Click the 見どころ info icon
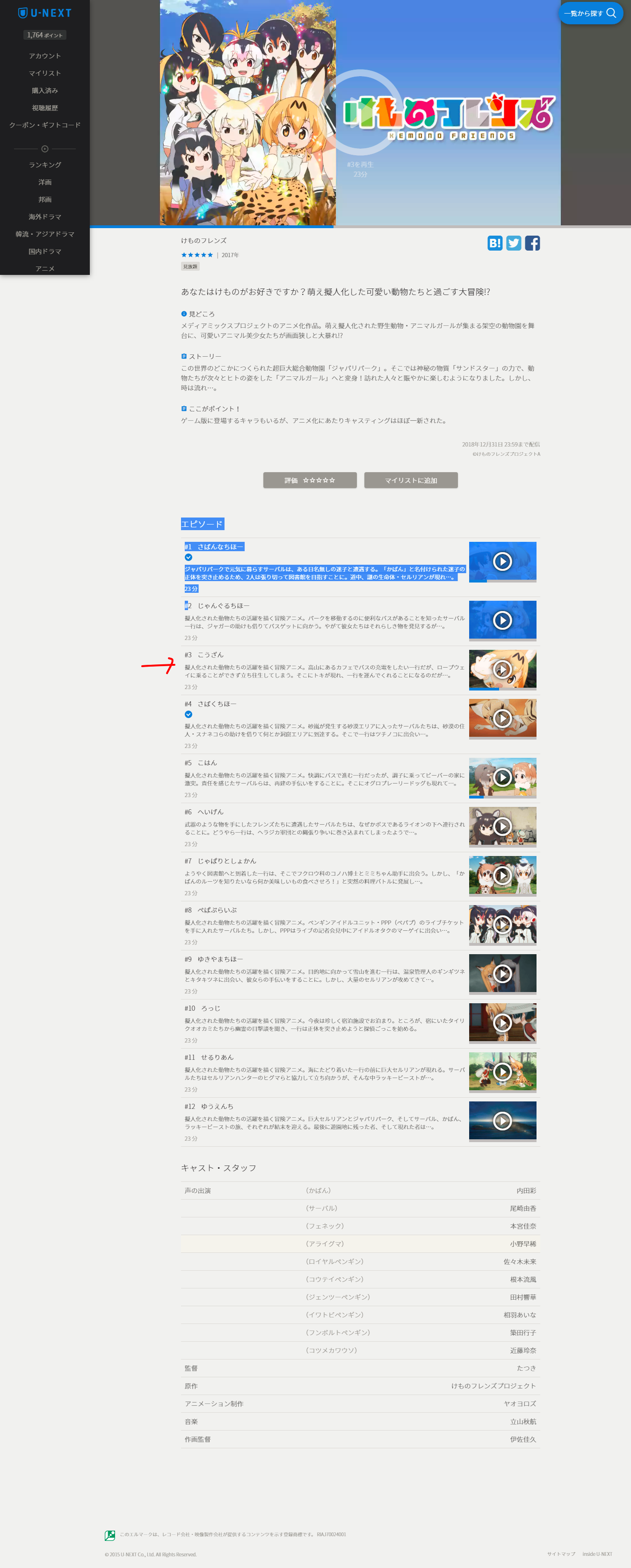 click(x=184, y=314)
